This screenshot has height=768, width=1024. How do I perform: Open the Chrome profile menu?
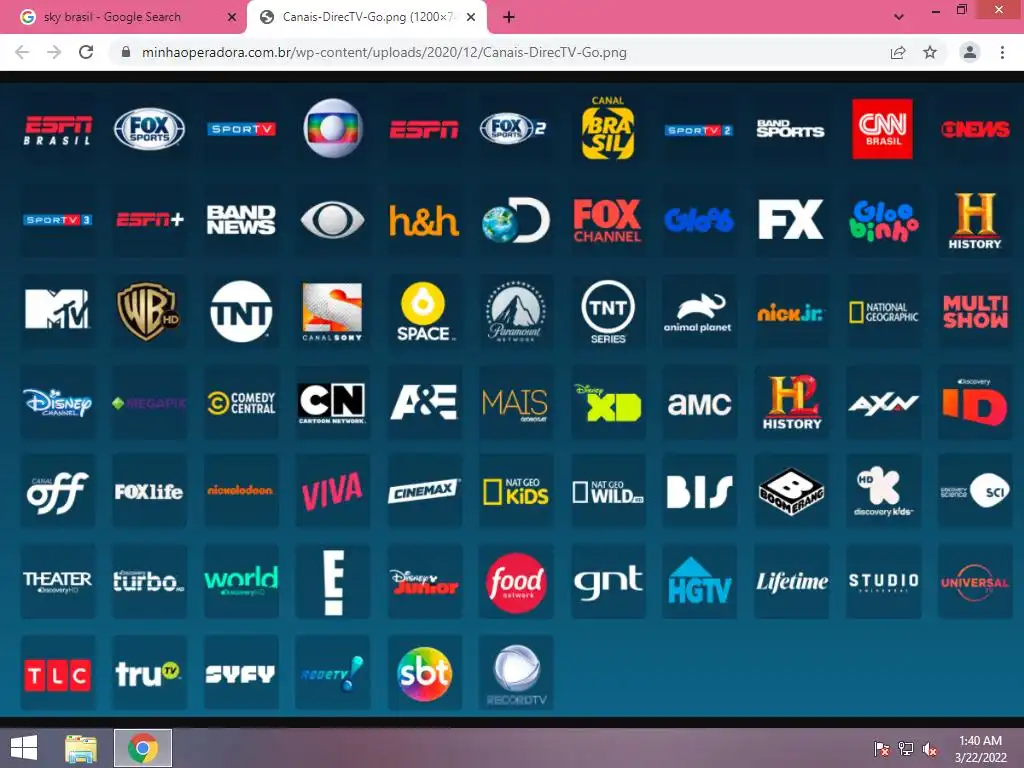[970, 52]
